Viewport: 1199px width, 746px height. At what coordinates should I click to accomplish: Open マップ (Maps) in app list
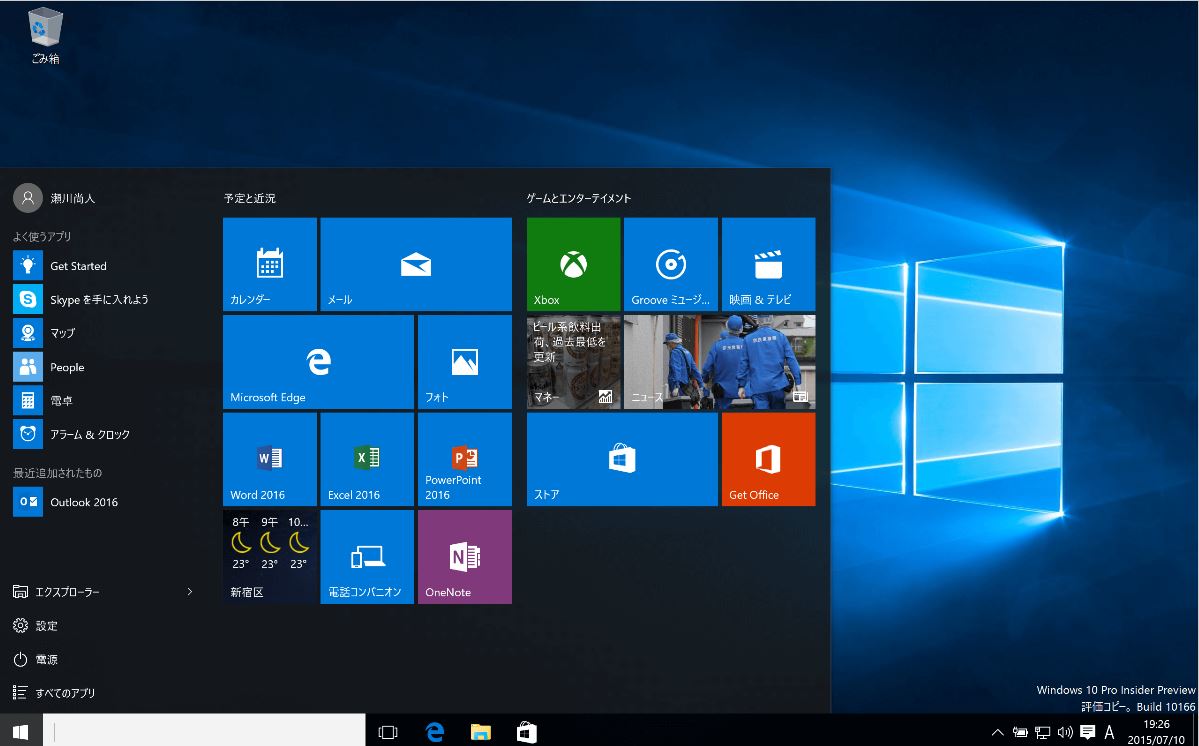pyautogui.click(x=105, y=333)
